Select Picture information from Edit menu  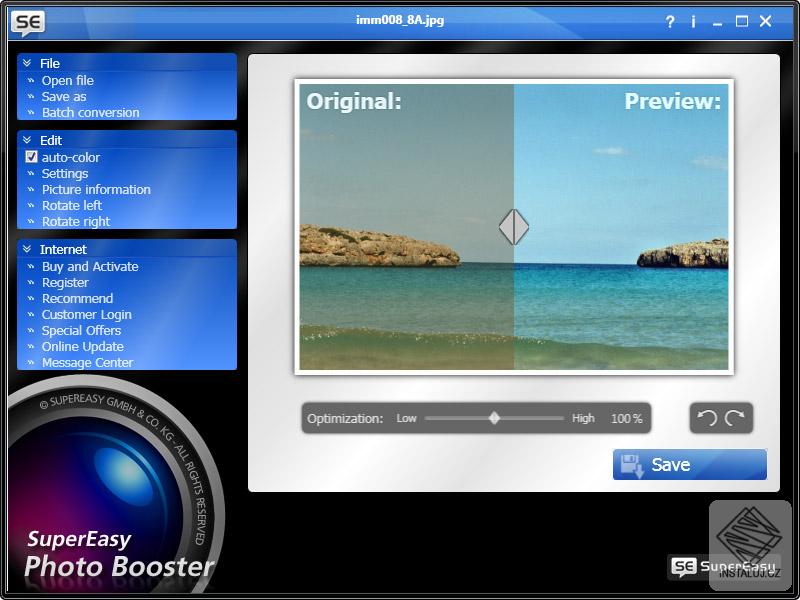coord(98,189)
